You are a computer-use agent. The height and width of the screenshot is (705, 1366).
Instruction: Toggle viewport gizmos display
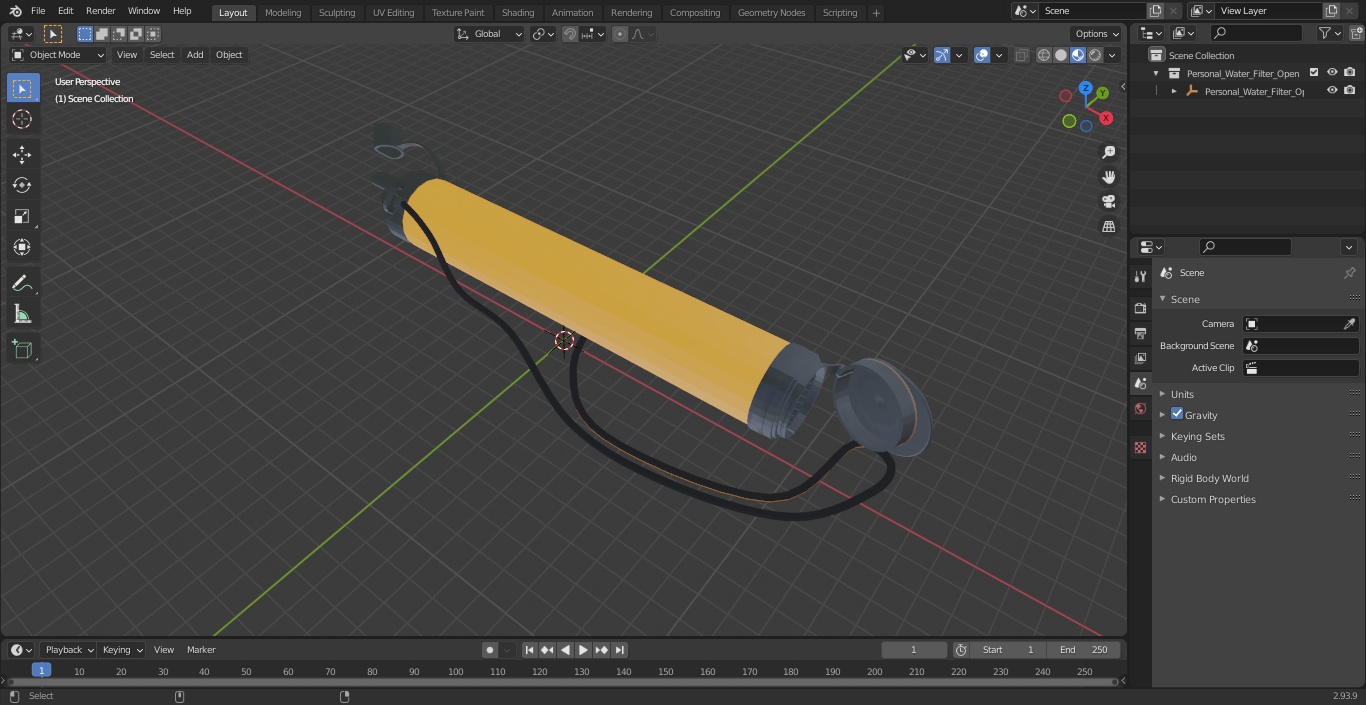click(941, 55)
